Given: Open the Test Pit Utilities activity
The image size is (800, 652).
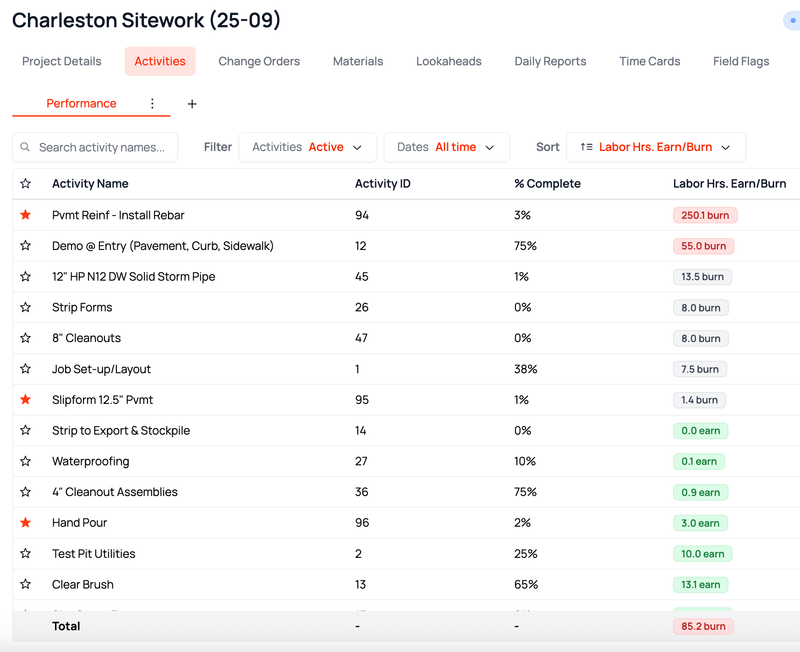Looking at the screenshot, I should tap(93, 554).
